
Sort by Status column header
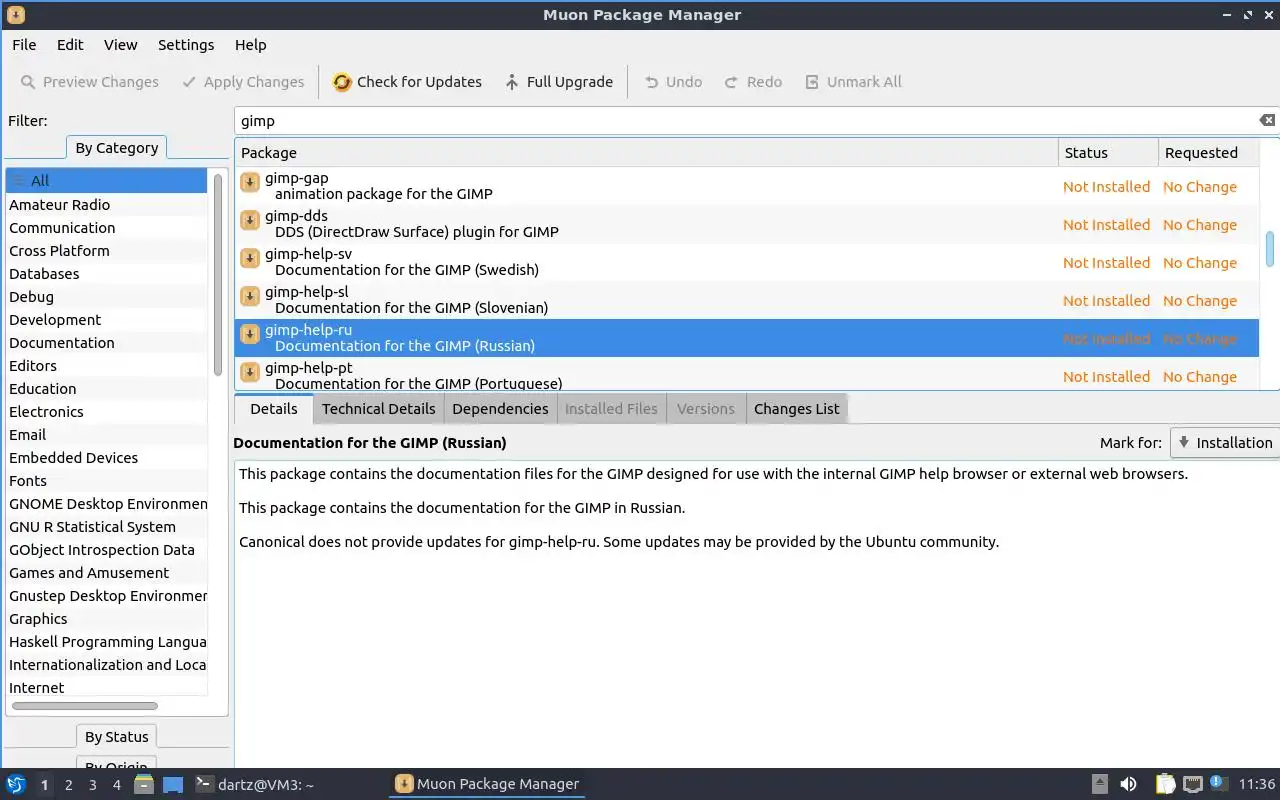coord(1108,152)
